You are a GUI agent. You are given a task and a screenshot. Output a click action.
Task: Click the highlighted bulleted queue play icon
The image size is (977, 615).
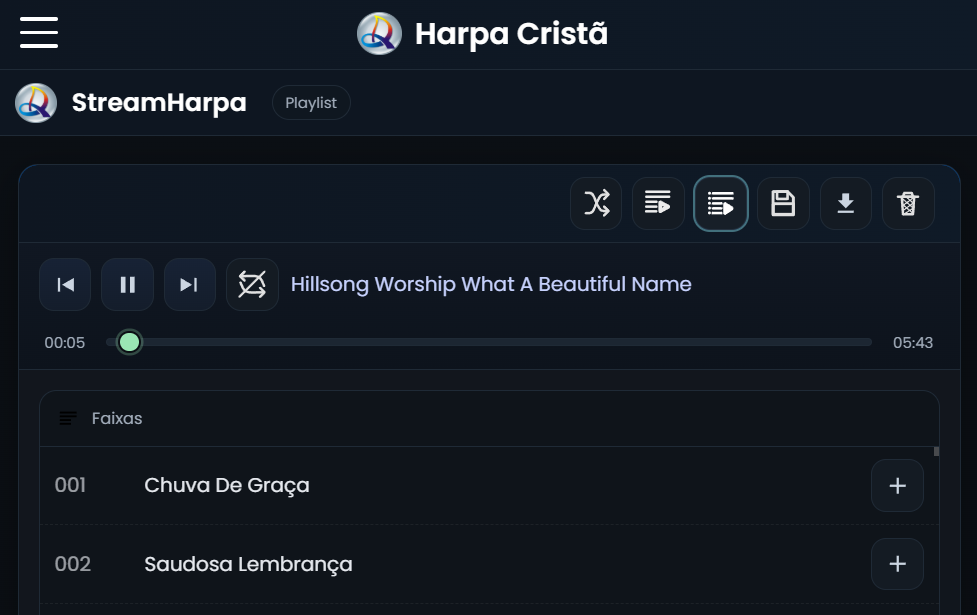pyautogui.click(x=720, y=204)
